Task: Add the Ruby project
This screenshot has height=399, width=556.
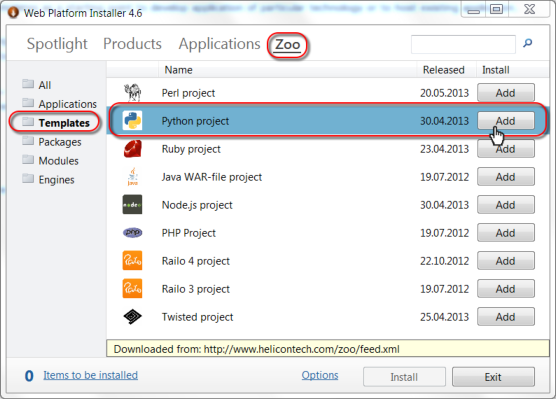Action: [x=506, y=149]
